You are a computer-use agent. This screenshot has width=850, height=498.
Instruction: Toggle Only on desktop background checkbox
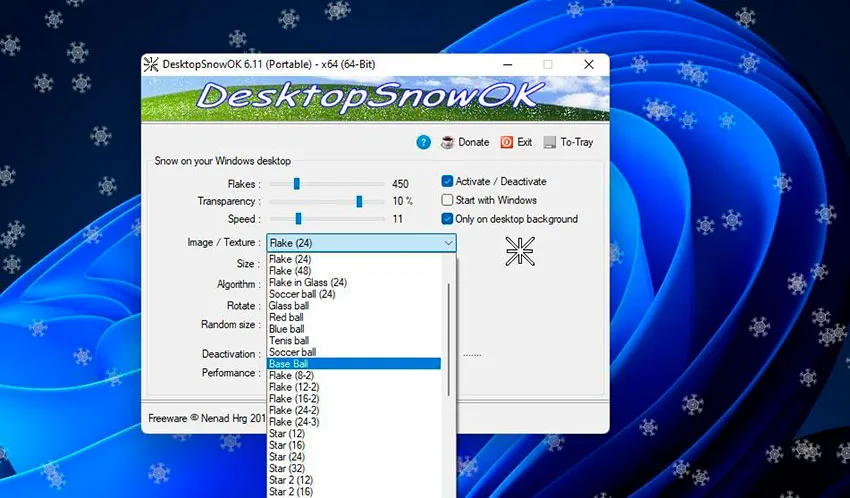pyautogui.click(x=447, y=219)
